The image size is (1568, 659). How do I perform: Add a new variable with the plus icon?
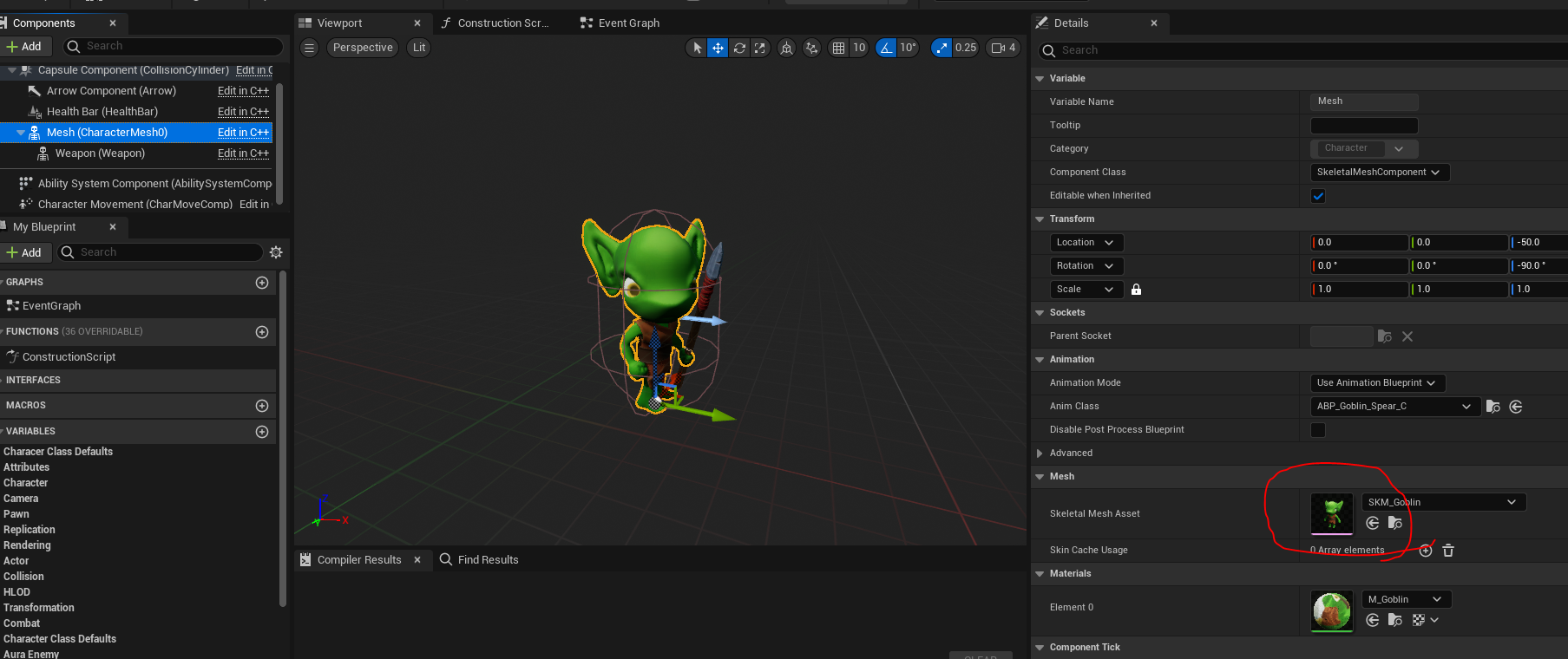(262, 432)
